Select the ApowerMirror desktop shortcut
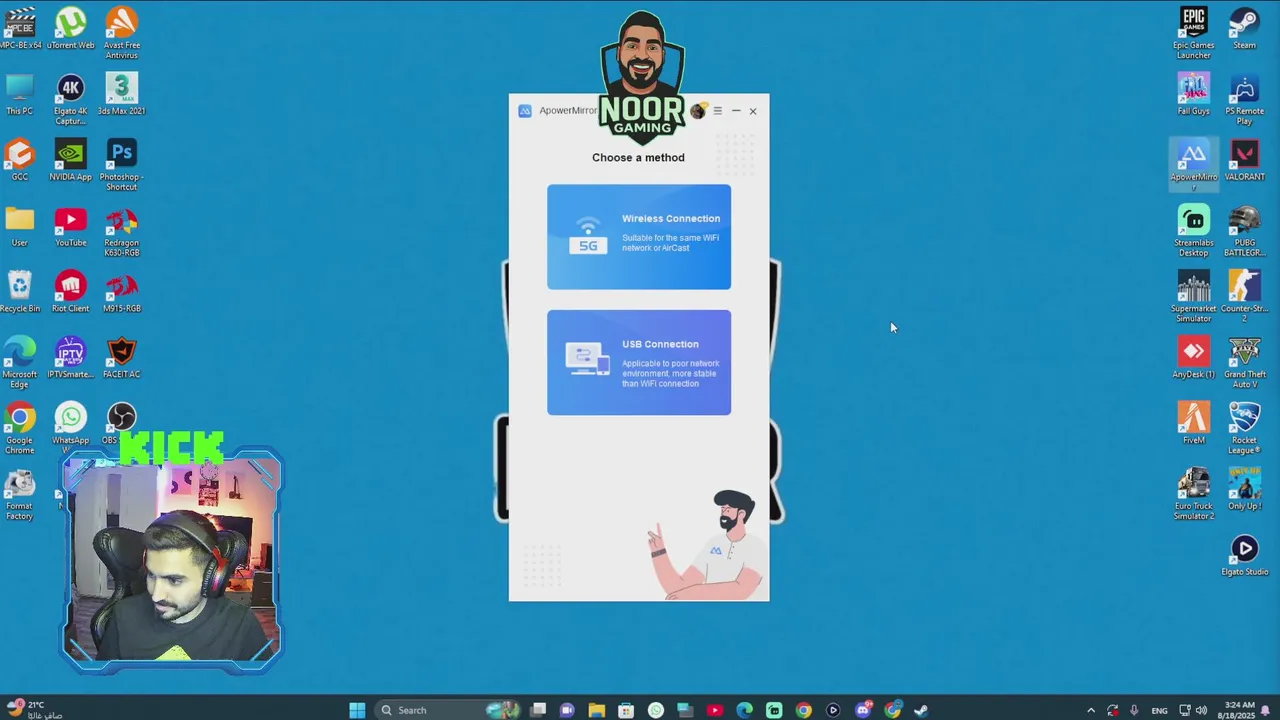1280x720 pixels. click(x=1193, y=164)
